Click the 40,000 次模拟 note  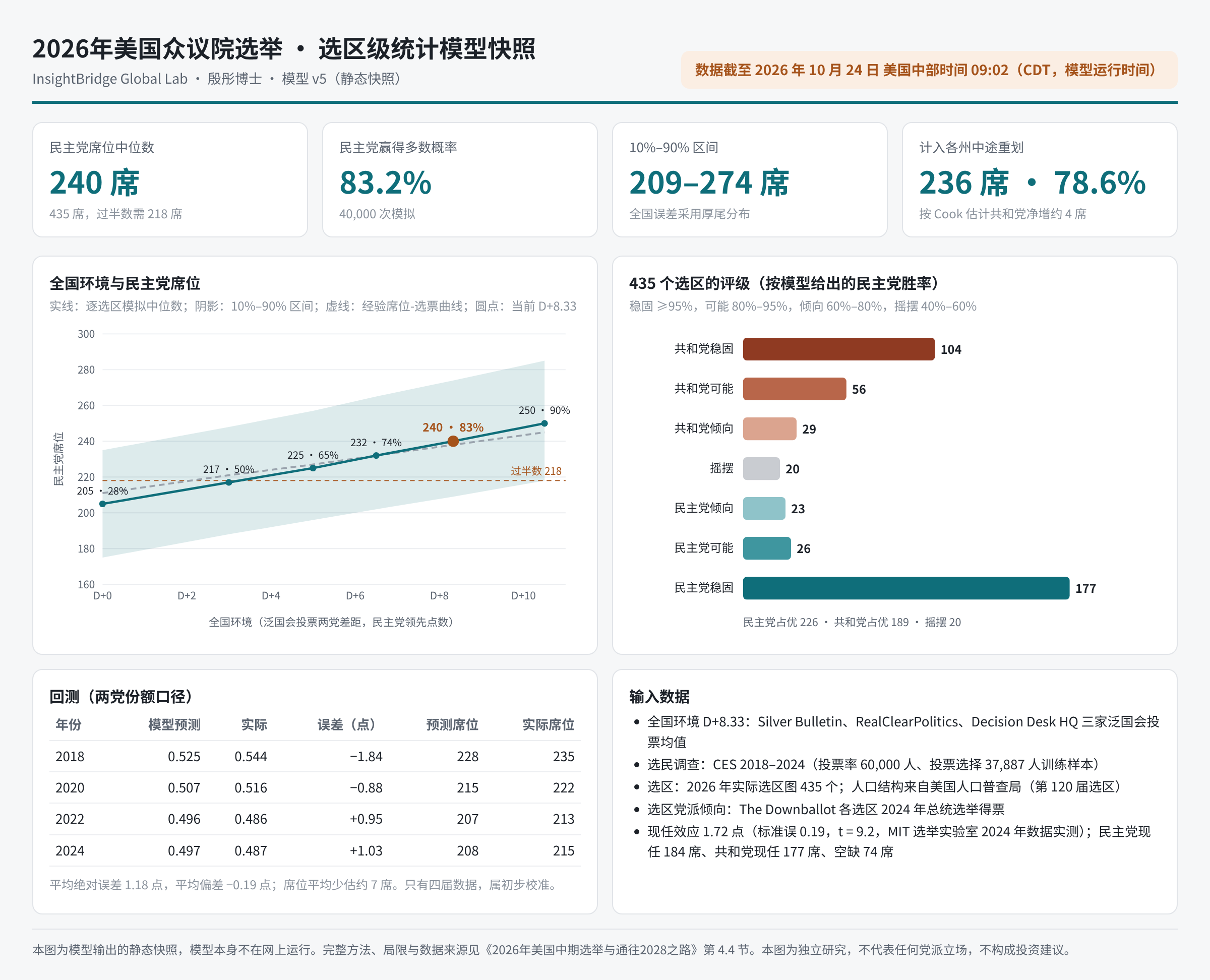(x=377, y=214)
